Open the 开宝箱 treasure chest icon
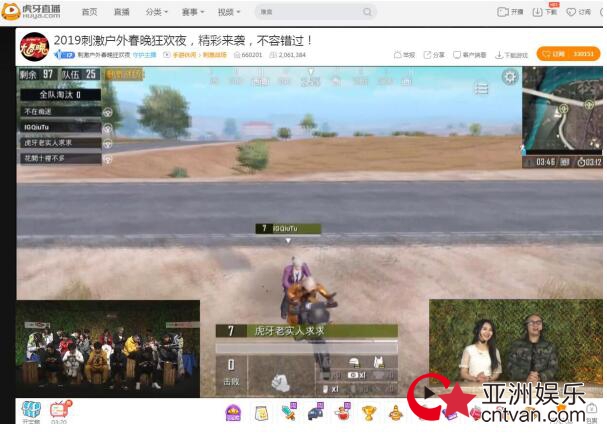 pyautogui.click(x=31, y=412)
